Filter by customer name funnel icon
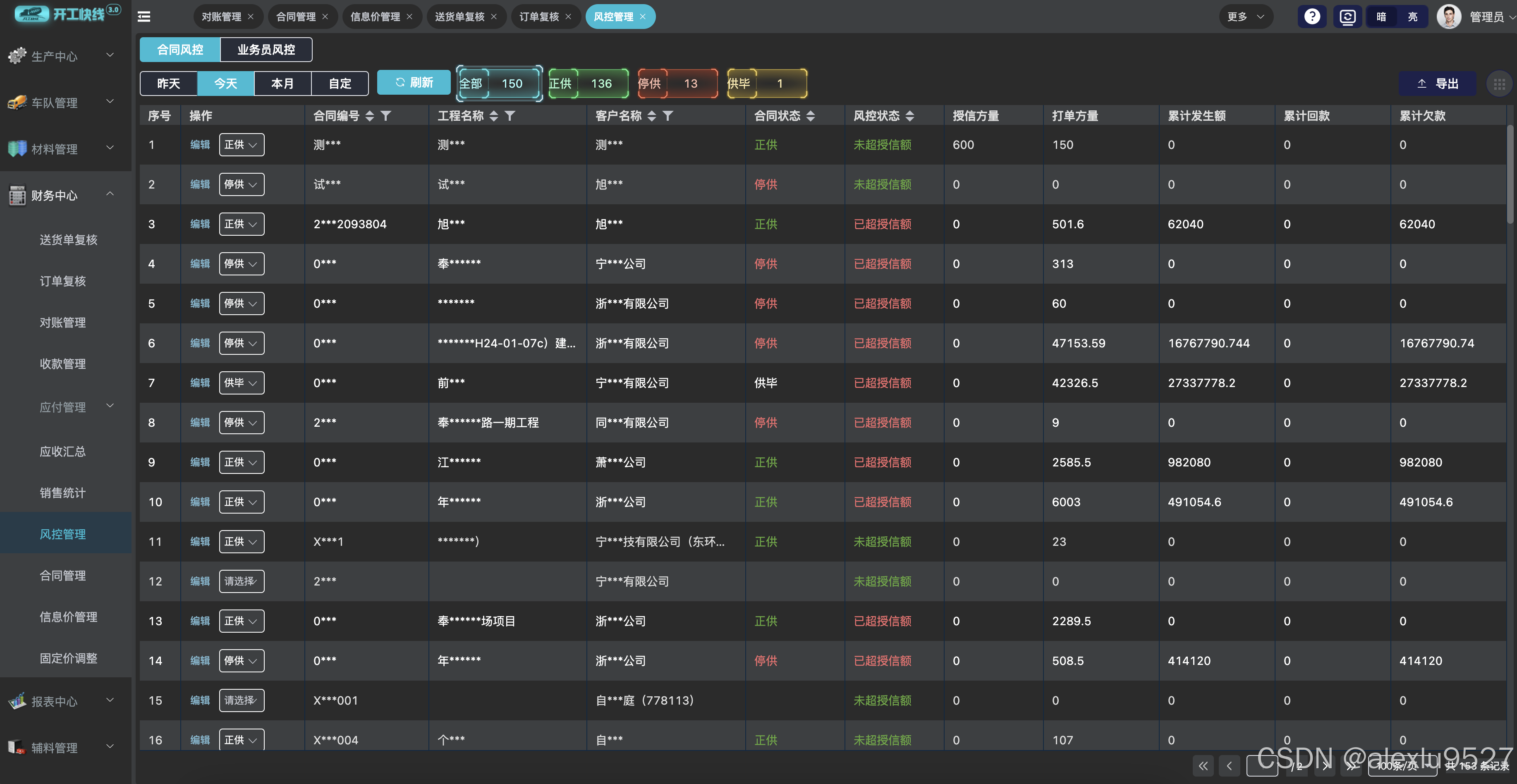This screenshot has width=1517, height=784. 668,116
